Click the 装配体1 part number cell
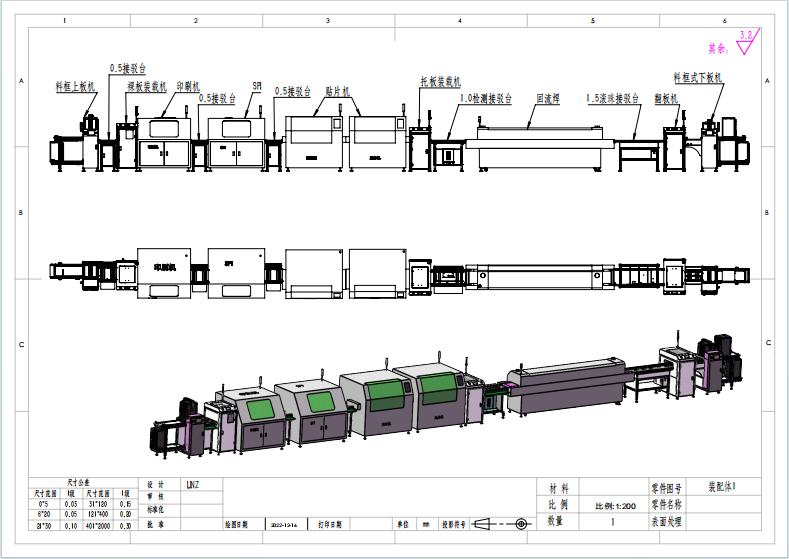Screen dimensions: 789x559 [x=721, y=487]
